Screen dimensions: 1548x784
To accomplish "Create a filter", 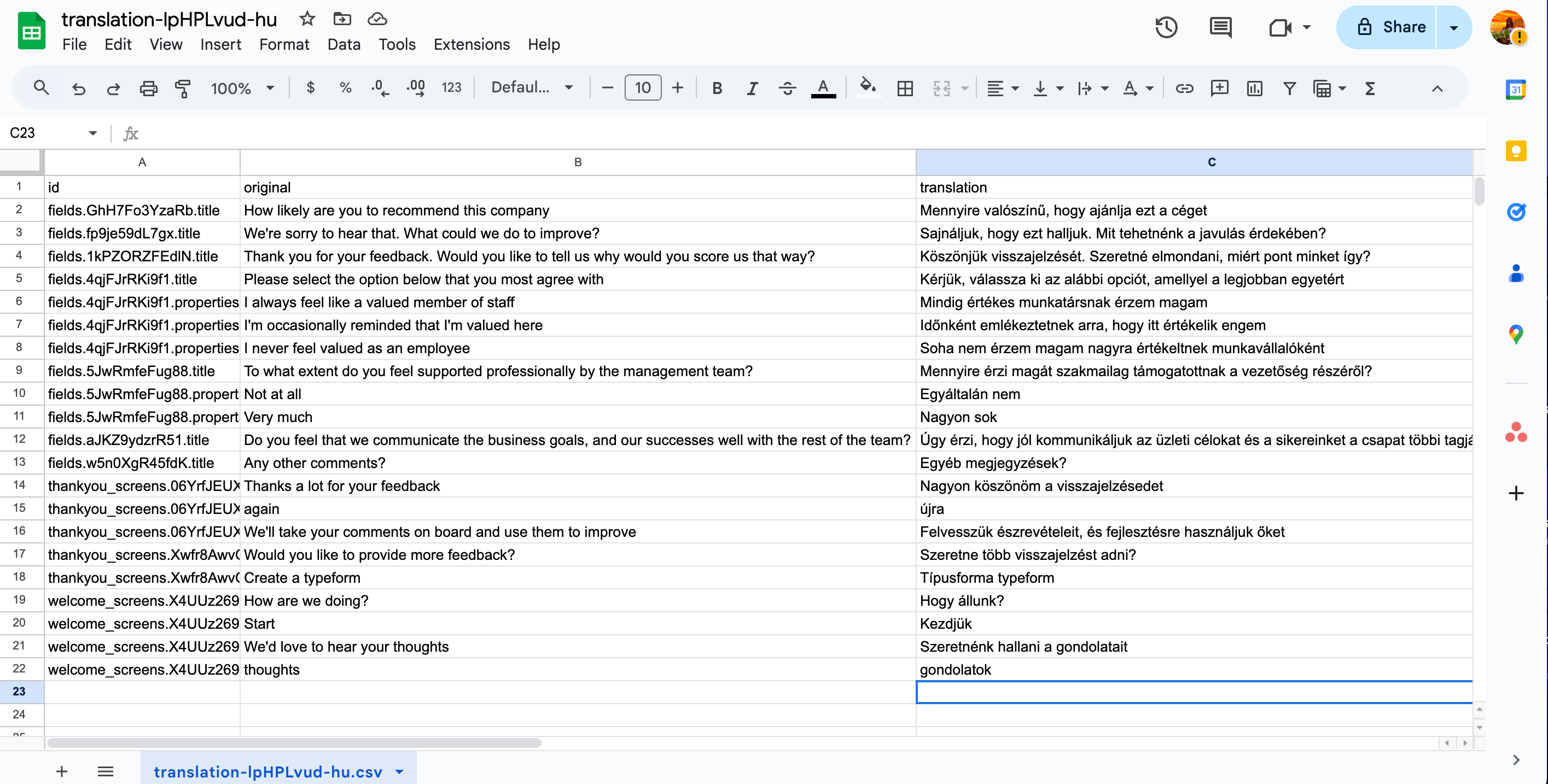I will click(x=1289, y=89).
